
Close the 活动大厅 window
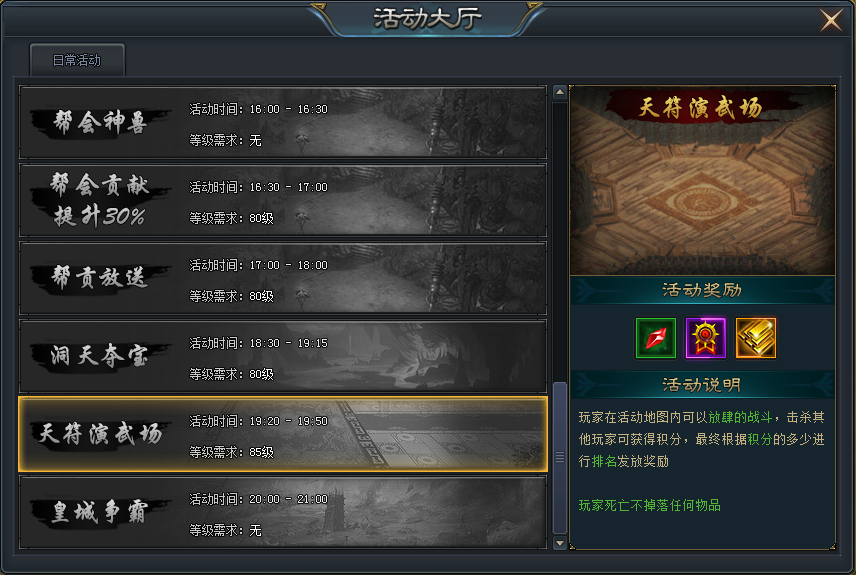coord(831,21)
